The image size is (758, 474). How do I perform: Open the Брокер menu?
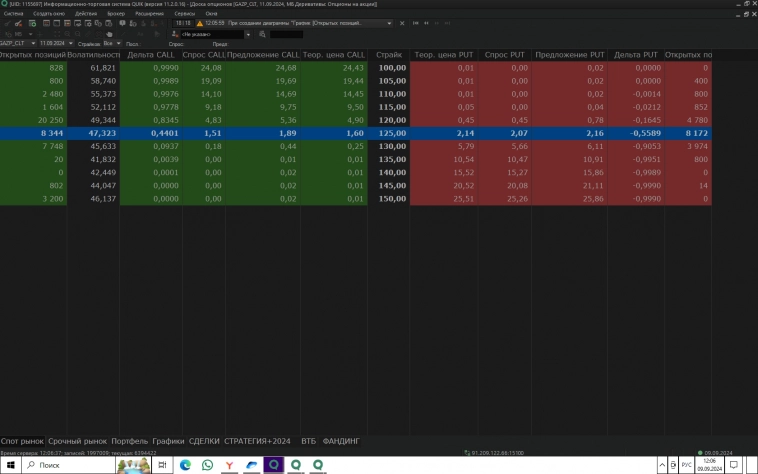[x=116, y=14]
